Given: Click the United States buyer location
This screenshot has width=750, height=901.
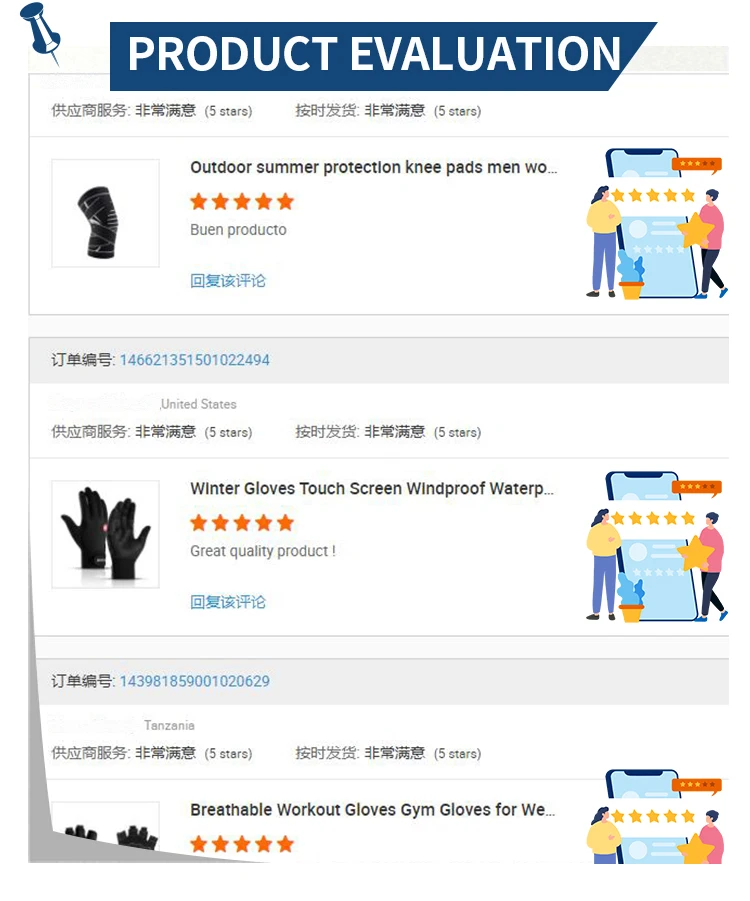Looking at the screenshot, I should point(199,404).
